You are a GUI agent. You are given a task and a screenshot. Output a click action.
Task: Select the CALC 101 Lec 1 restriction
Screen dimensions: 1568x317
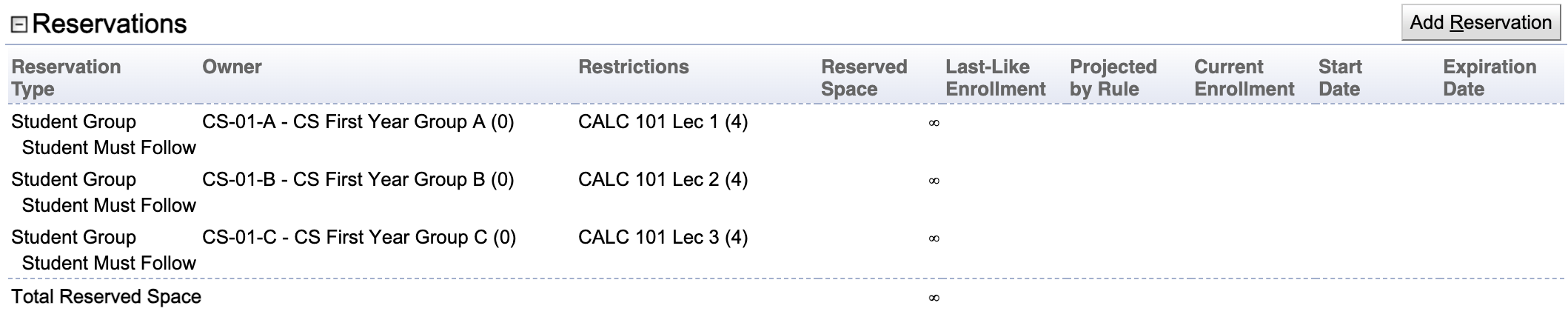663,122
